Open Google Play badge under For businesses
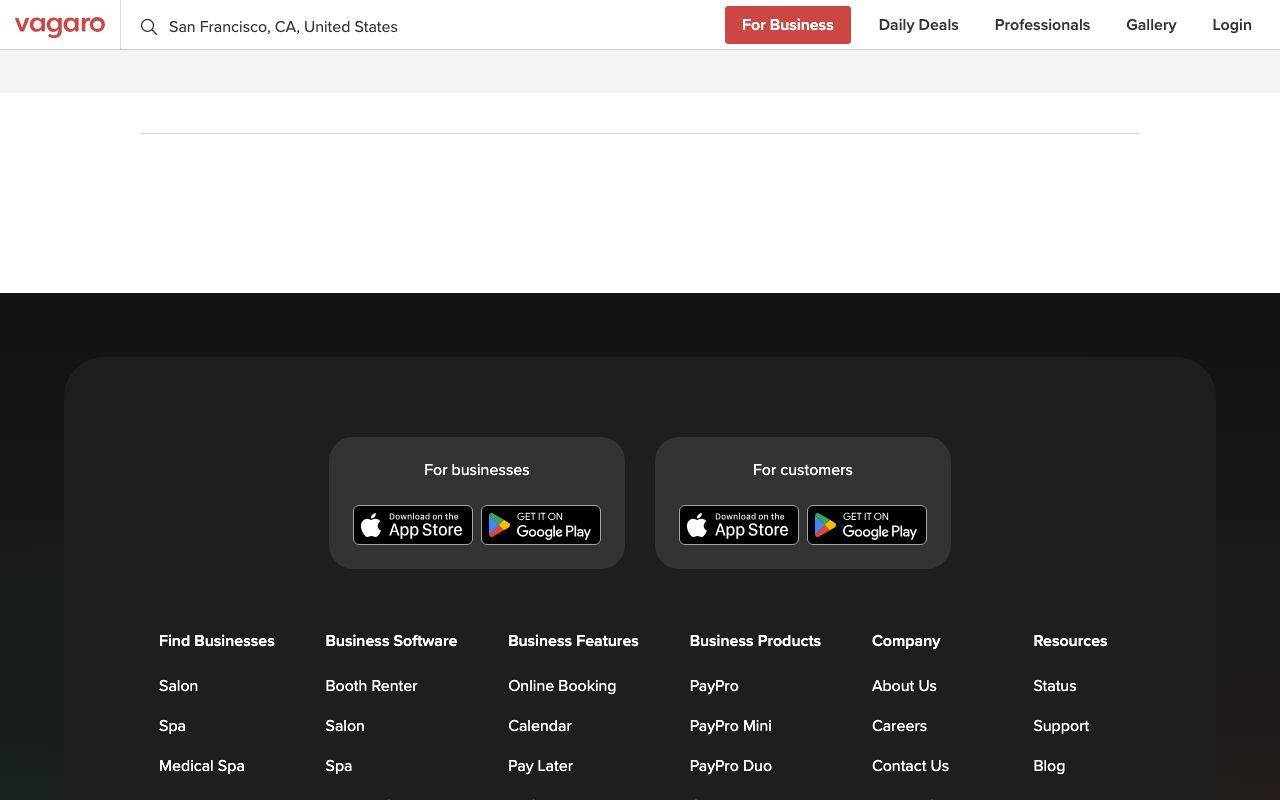 (x=541, y=525)
